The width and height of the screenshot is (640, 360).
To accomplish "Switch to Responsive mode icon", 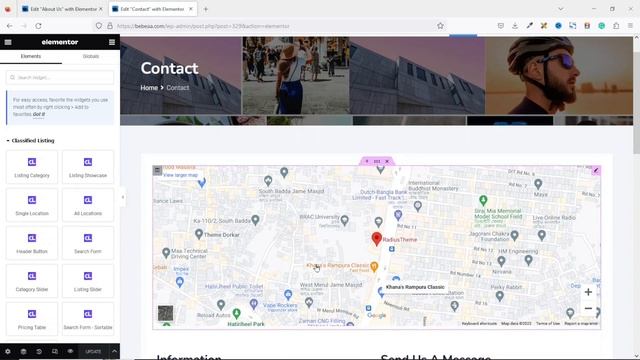I will coord(55,351).
